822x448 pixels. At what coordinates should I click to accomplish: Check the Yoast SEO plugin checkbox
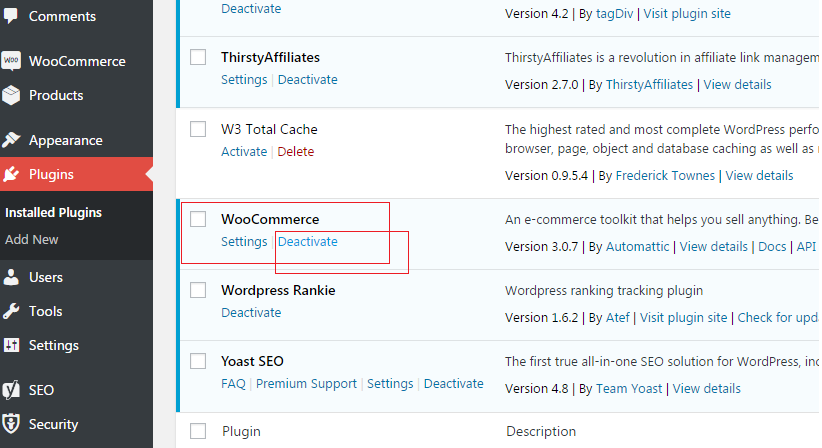(x=198, y=361)
